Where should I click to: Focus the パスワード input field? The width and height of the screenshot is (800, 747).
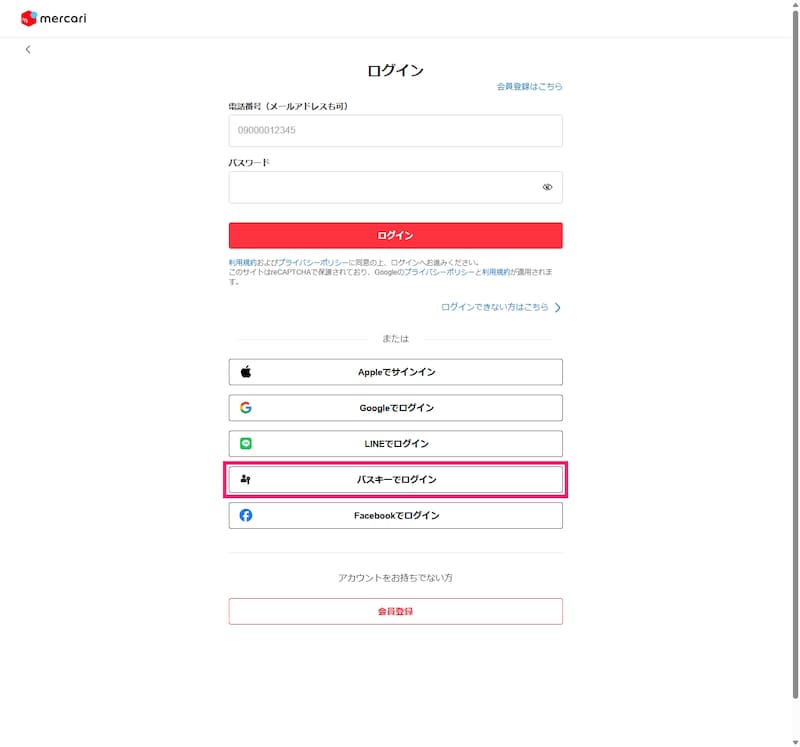(x=395, y=187)
